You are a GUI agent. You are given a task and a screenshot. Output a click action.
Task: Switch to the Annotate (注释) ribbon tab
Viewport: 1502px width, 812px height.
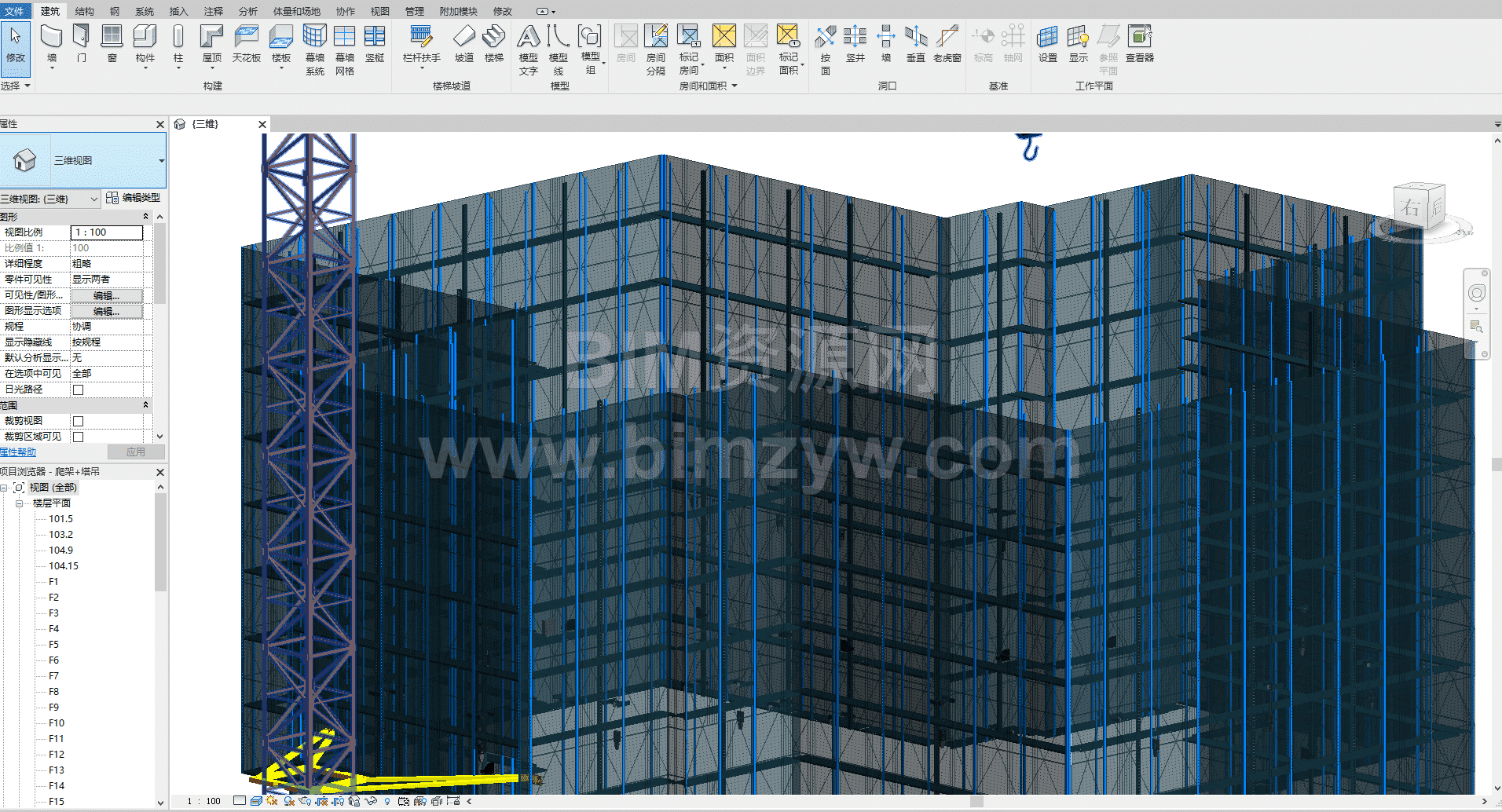213,11
